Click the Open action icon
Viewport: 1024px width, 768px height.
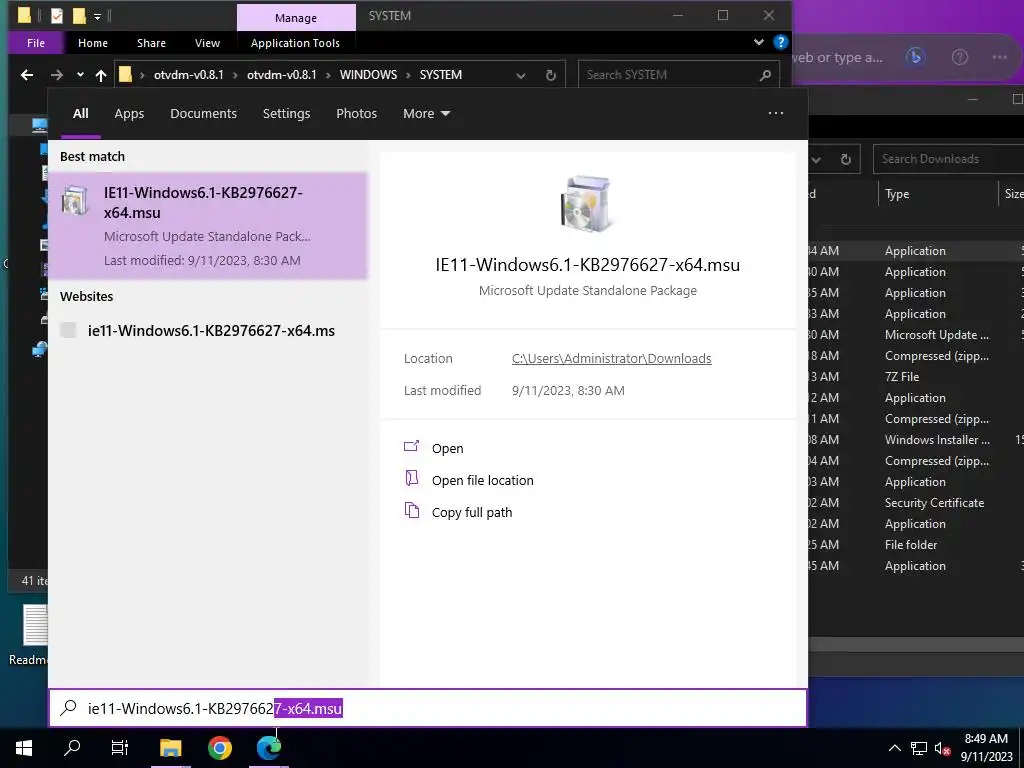(x=411, y=447)
